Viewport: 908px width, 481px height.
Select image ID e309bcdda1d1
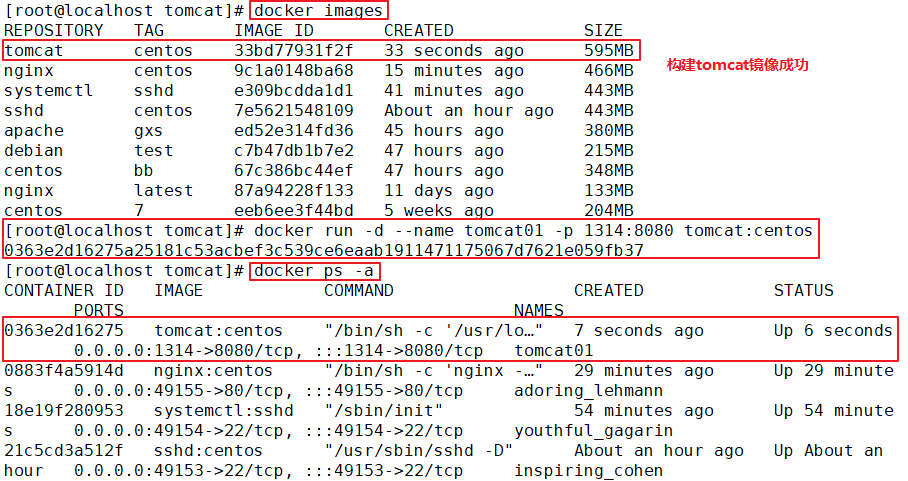click(x=294, y=90)
